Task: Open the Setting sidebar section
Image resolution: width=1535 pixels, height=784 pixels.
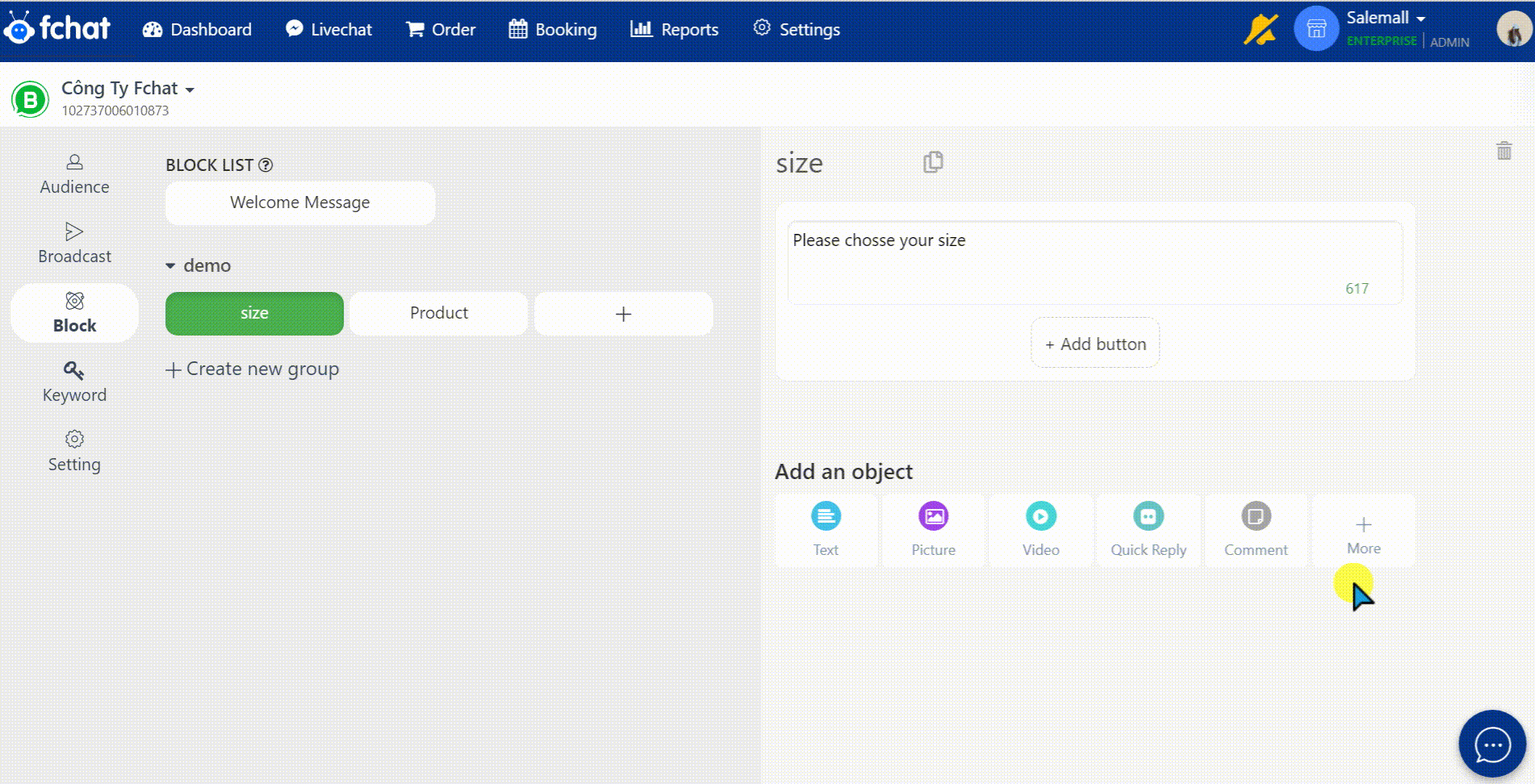Action: (74, 452)
